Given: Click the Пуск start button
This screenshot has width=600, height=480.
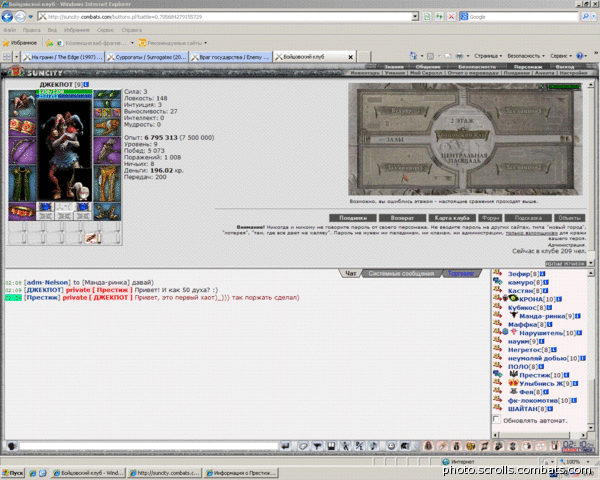Looking at the screenshot, I should point(13,473).
